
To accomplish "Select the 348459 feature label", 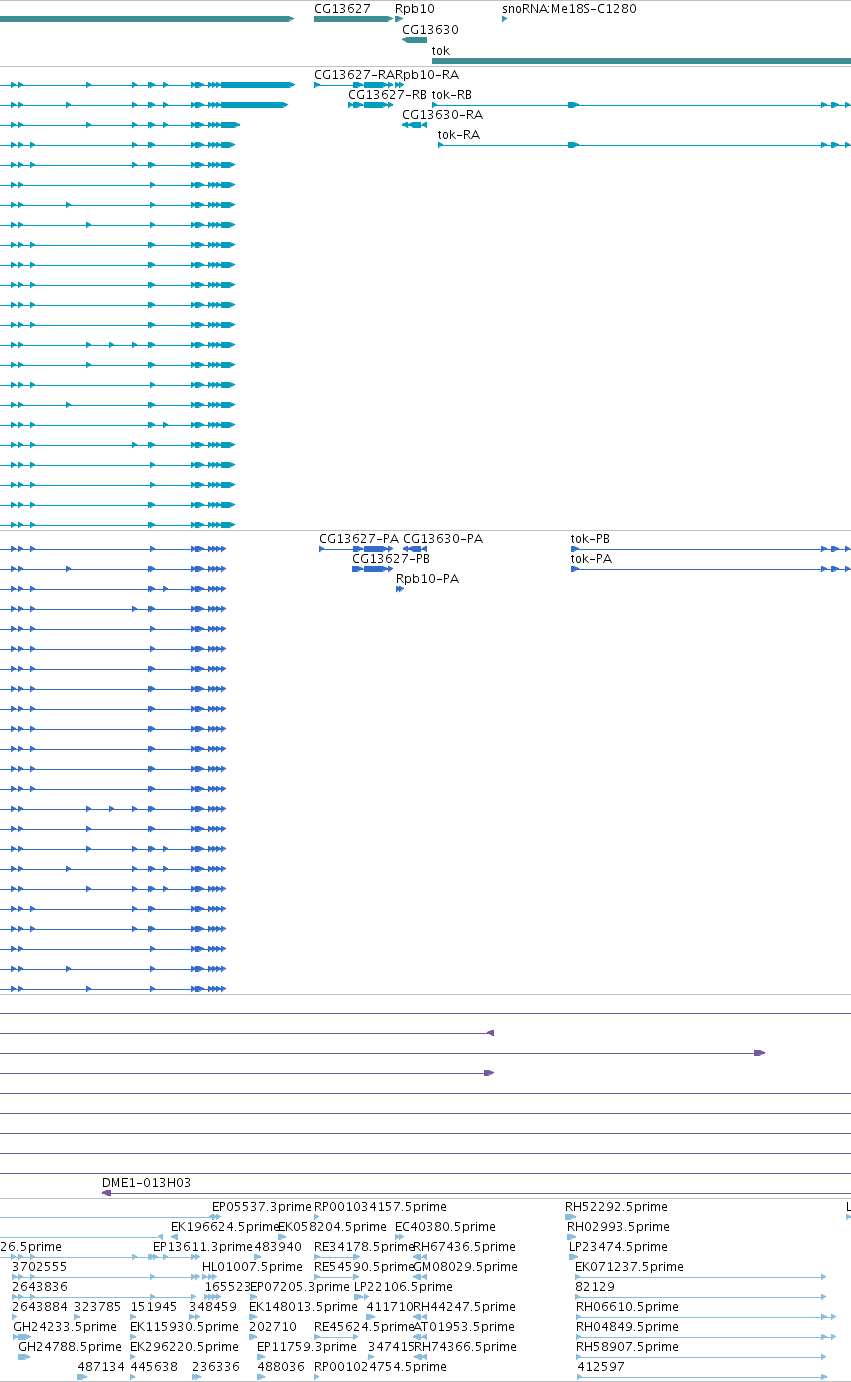I will coord(213,1306).
